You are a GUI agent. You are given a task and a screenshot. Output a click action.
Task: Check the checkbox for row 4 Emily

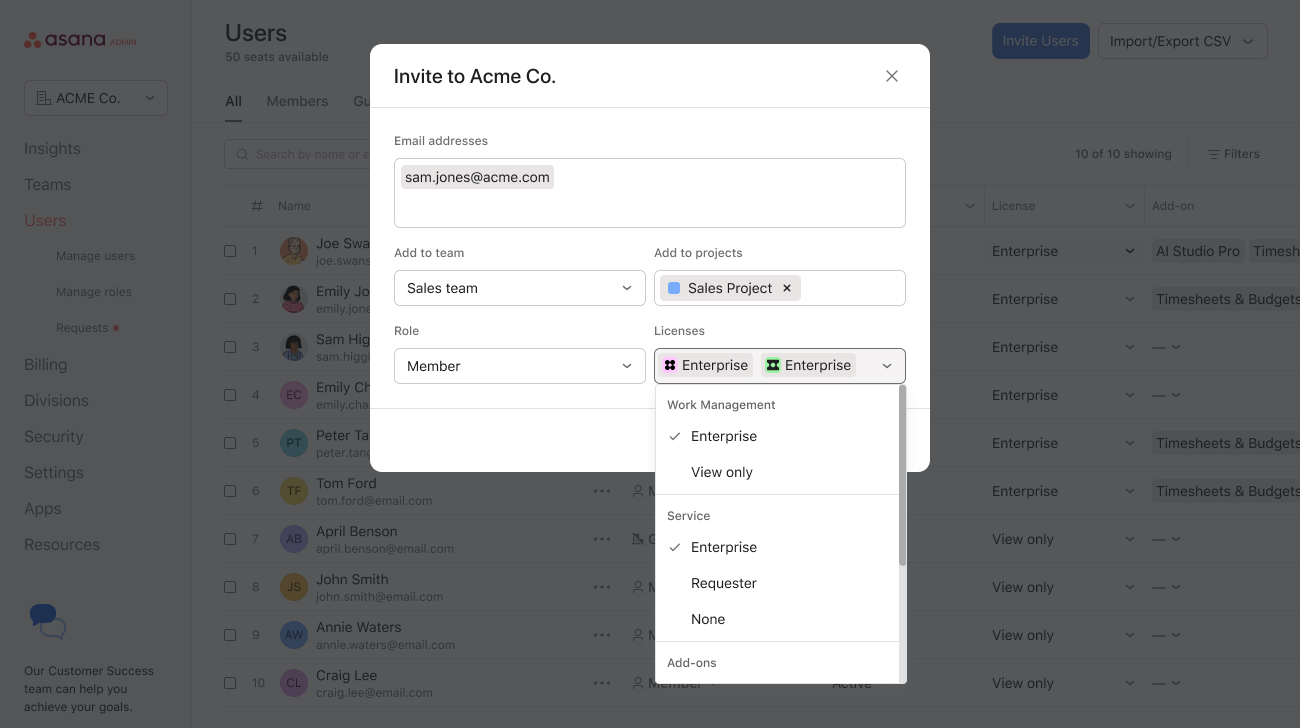(x=230, y=395)
